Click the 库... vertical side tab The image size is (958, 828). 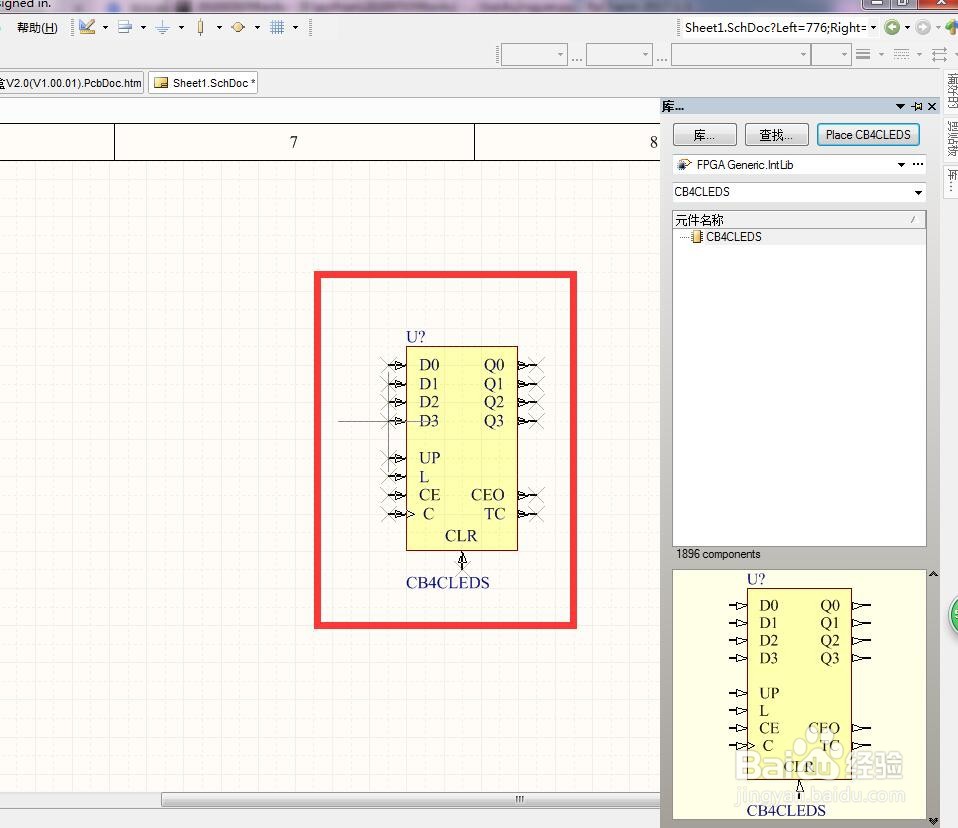tap(952, 180)
